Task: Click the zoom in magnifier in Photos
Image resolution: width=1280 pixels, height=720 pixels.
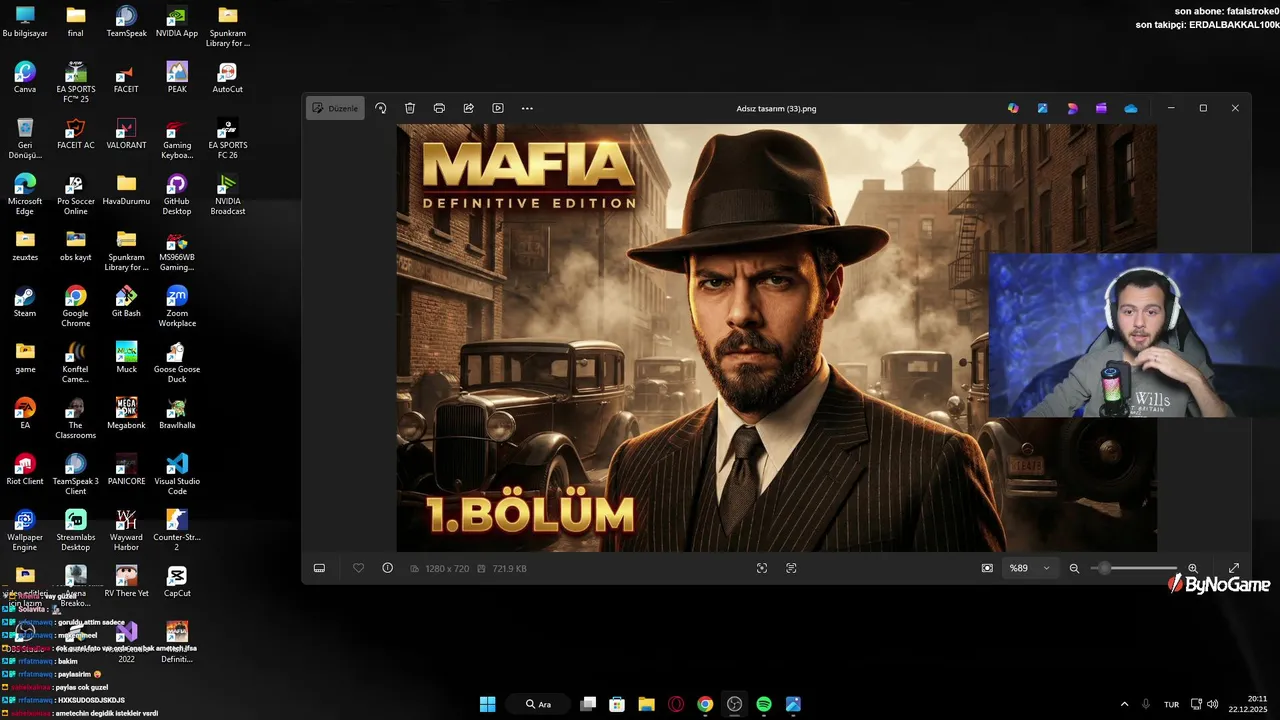Action: (x=1193, y=568)
